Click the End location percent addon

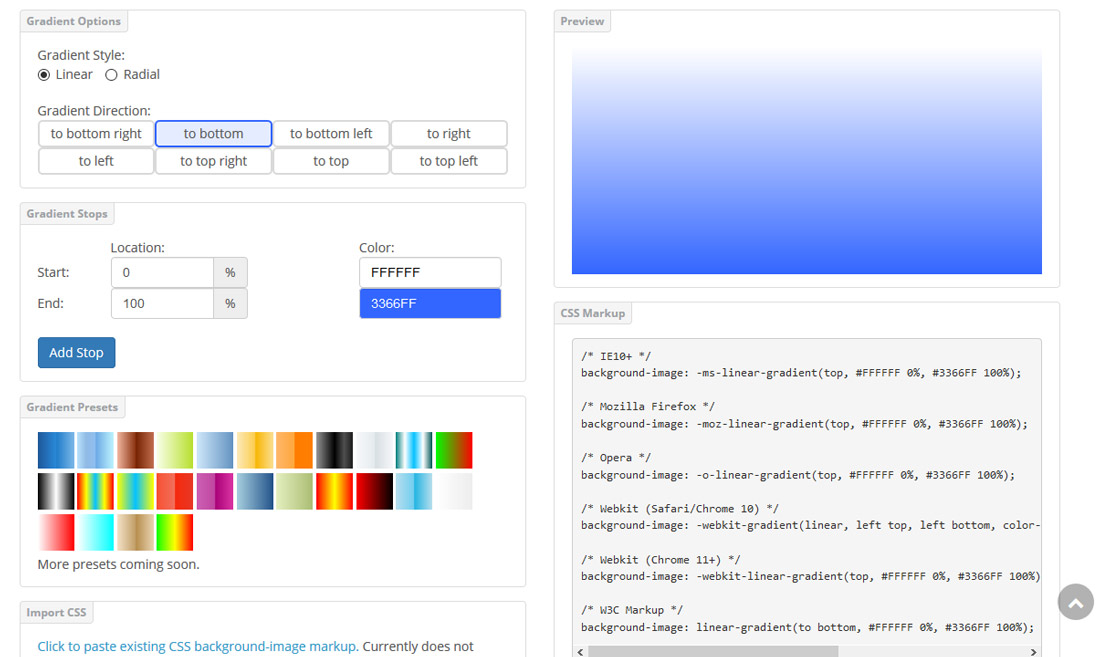coord(230,303)
